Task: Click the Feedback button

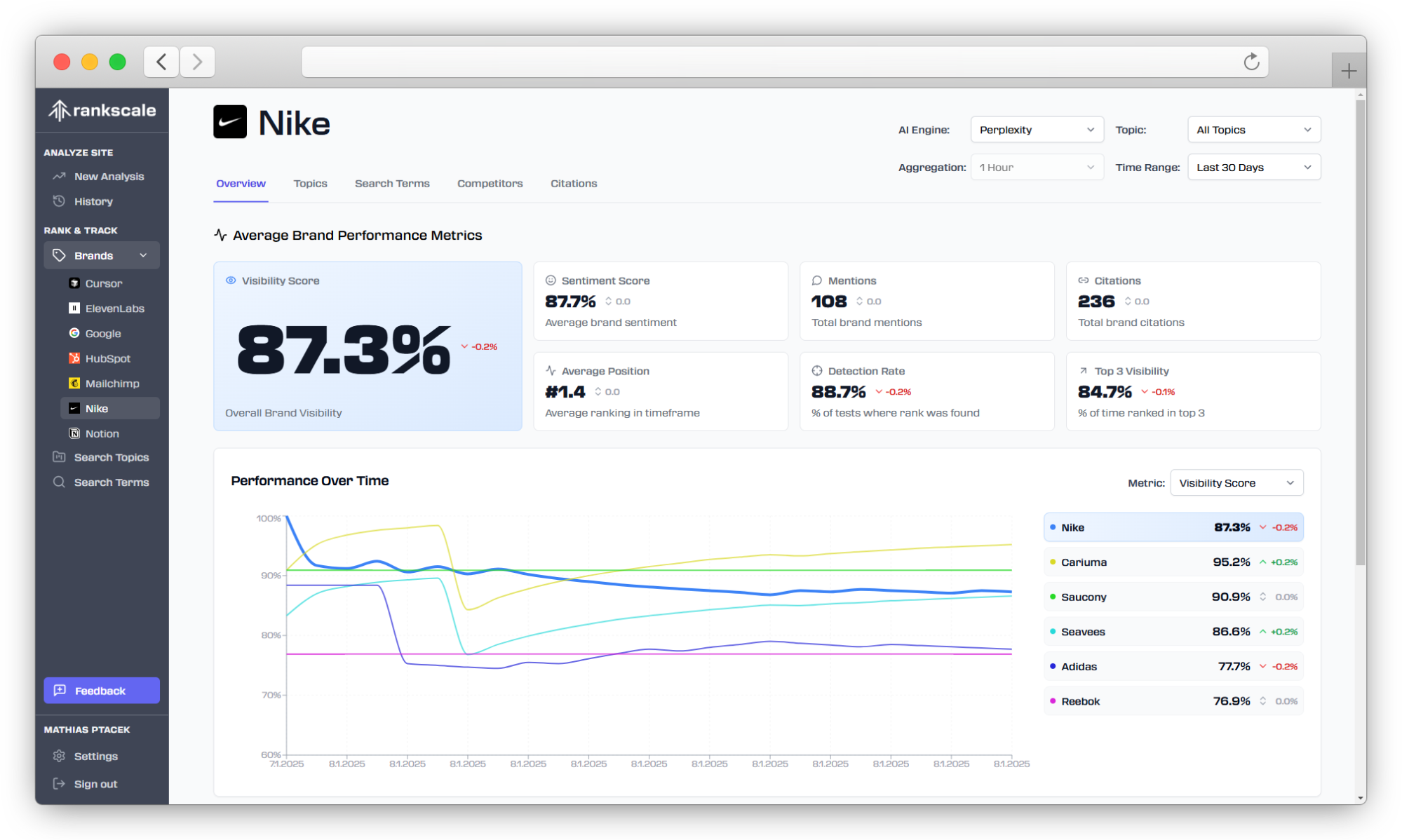Action: (101, 690)
